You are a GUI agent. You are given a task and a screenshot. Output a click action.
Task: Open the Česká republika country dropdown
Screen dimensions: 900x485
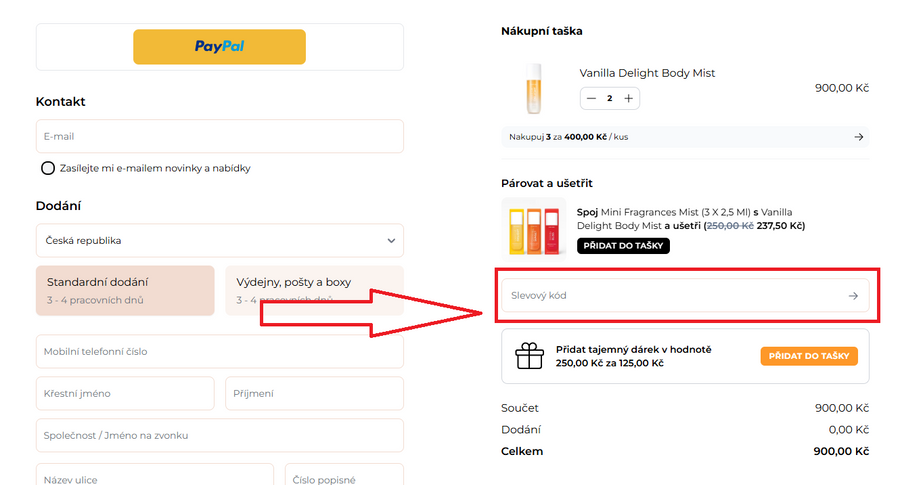click(219, 241)
